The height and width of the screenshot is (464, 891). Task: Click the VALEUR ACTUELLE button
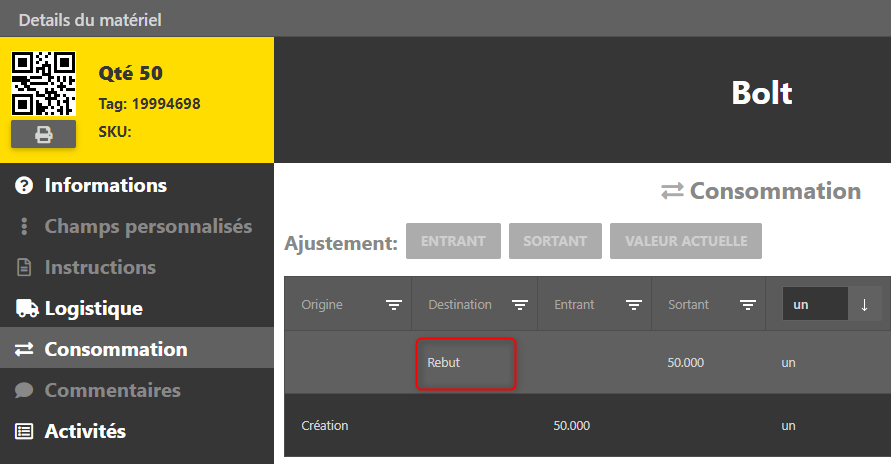686,241
